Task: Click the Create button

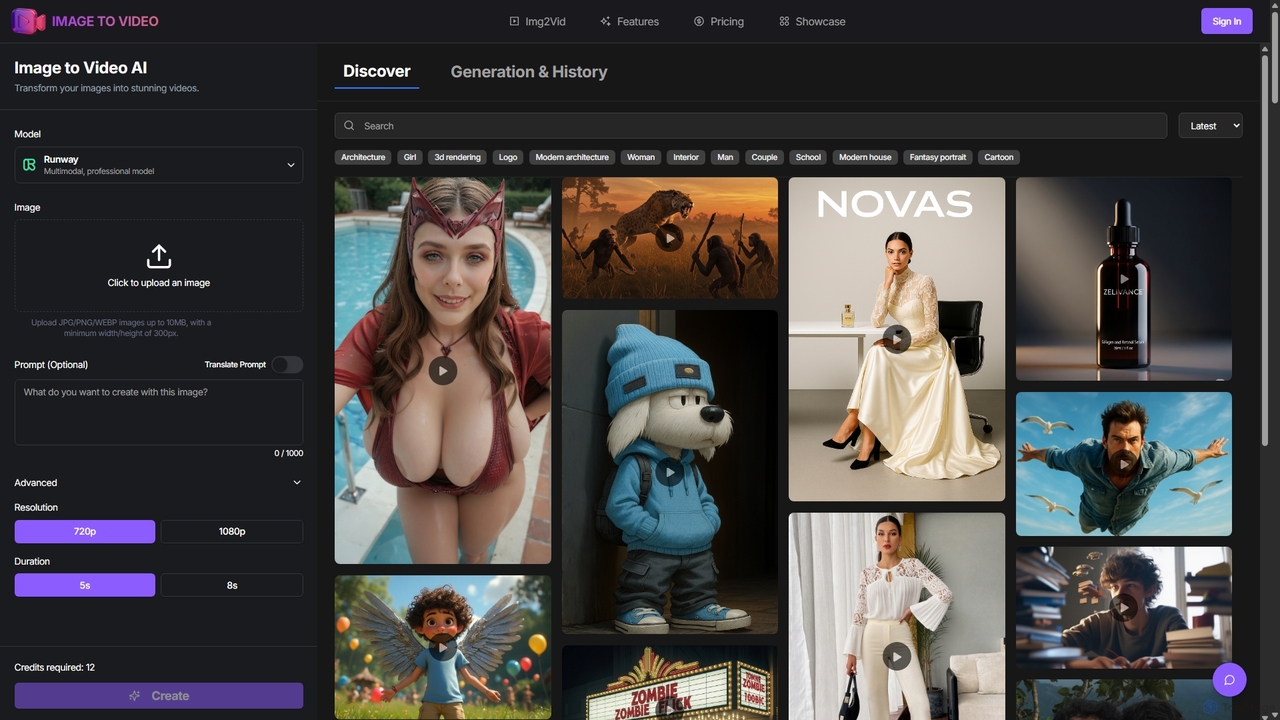Action: (159, 696)
